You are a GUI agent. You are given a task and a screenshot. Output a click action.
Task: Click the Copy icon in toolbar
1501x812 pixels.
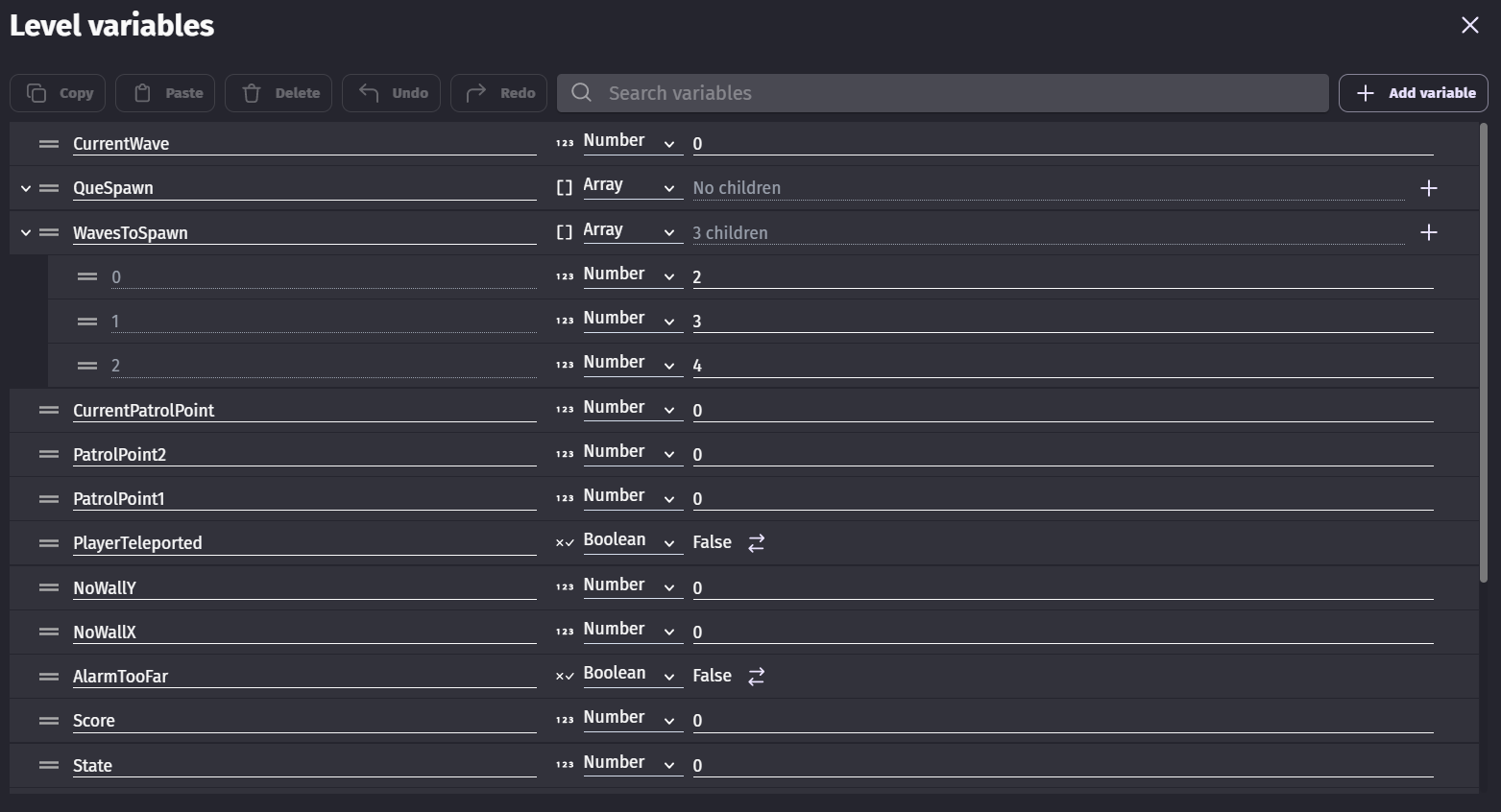coord(36,93)
